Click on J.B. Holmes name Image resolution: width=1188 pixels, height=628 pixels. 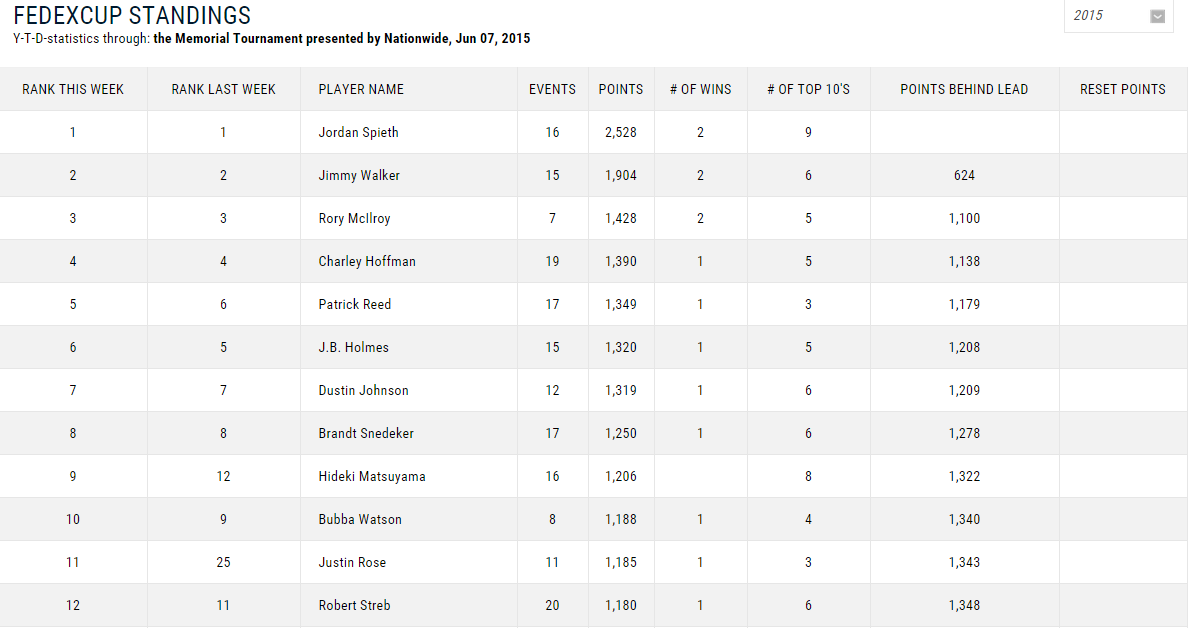coord(353,348)
